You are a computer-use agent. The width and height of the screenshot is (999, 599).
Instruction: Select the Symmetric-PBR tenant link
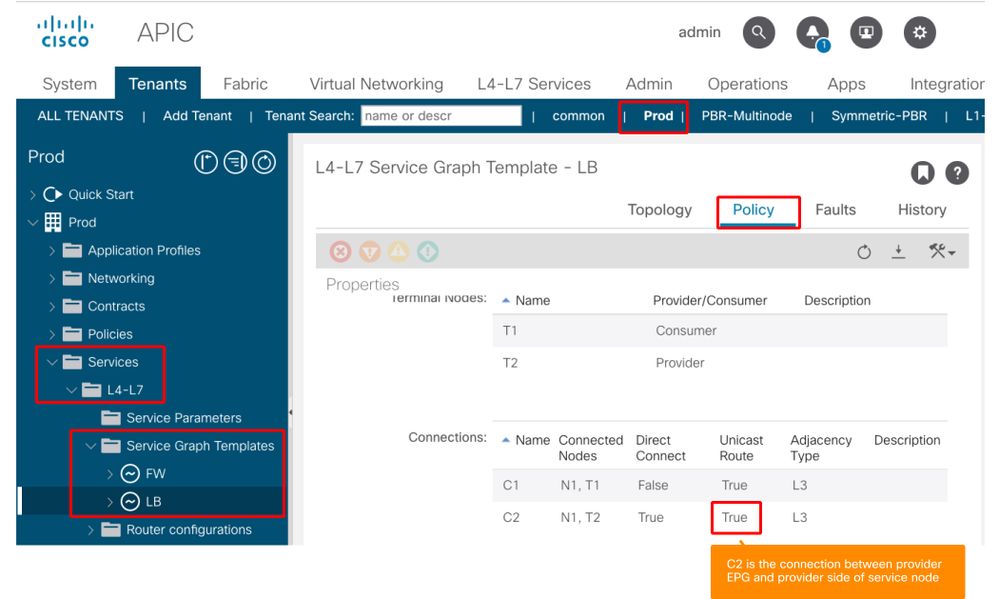point(879,116)
